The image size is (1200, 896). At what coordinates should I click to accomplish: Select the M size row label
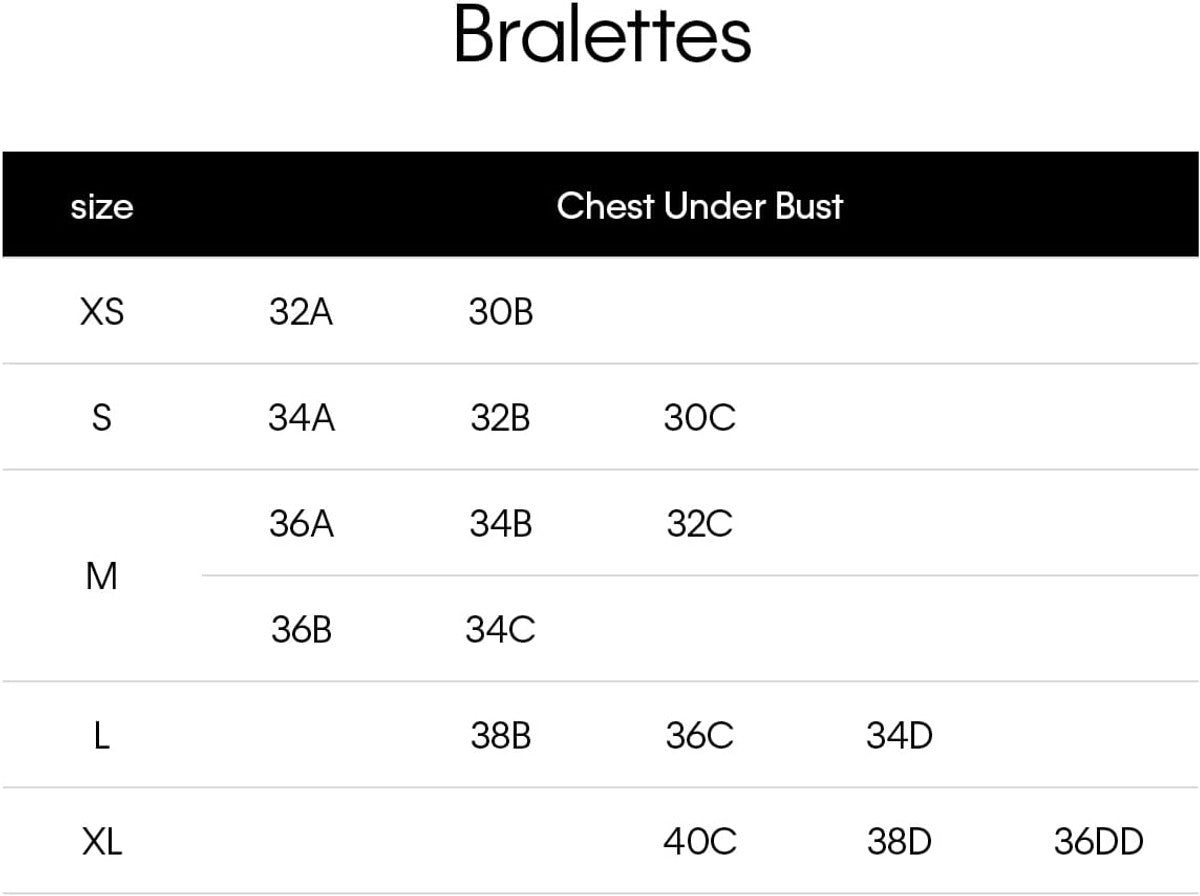[102, 576]
